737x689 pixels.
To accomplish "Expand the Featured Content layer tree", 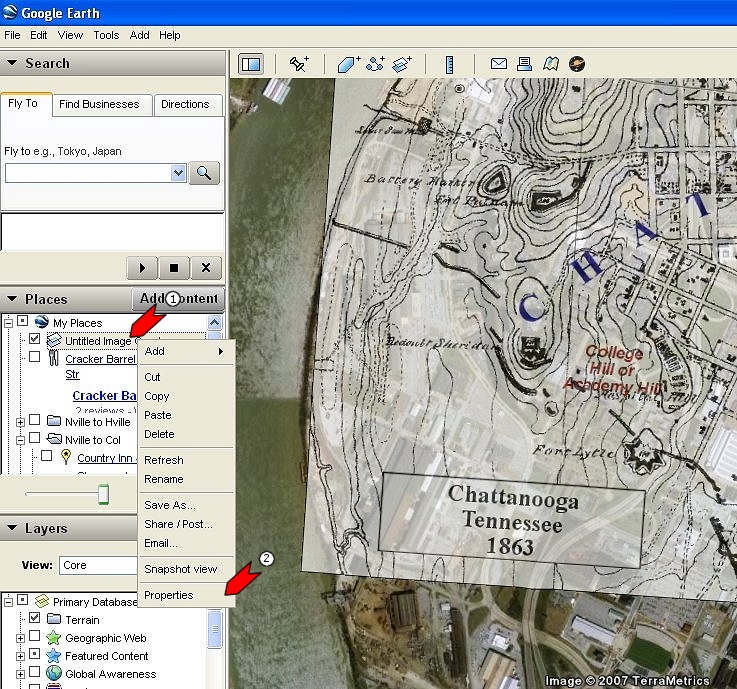I will coord(20,656).
